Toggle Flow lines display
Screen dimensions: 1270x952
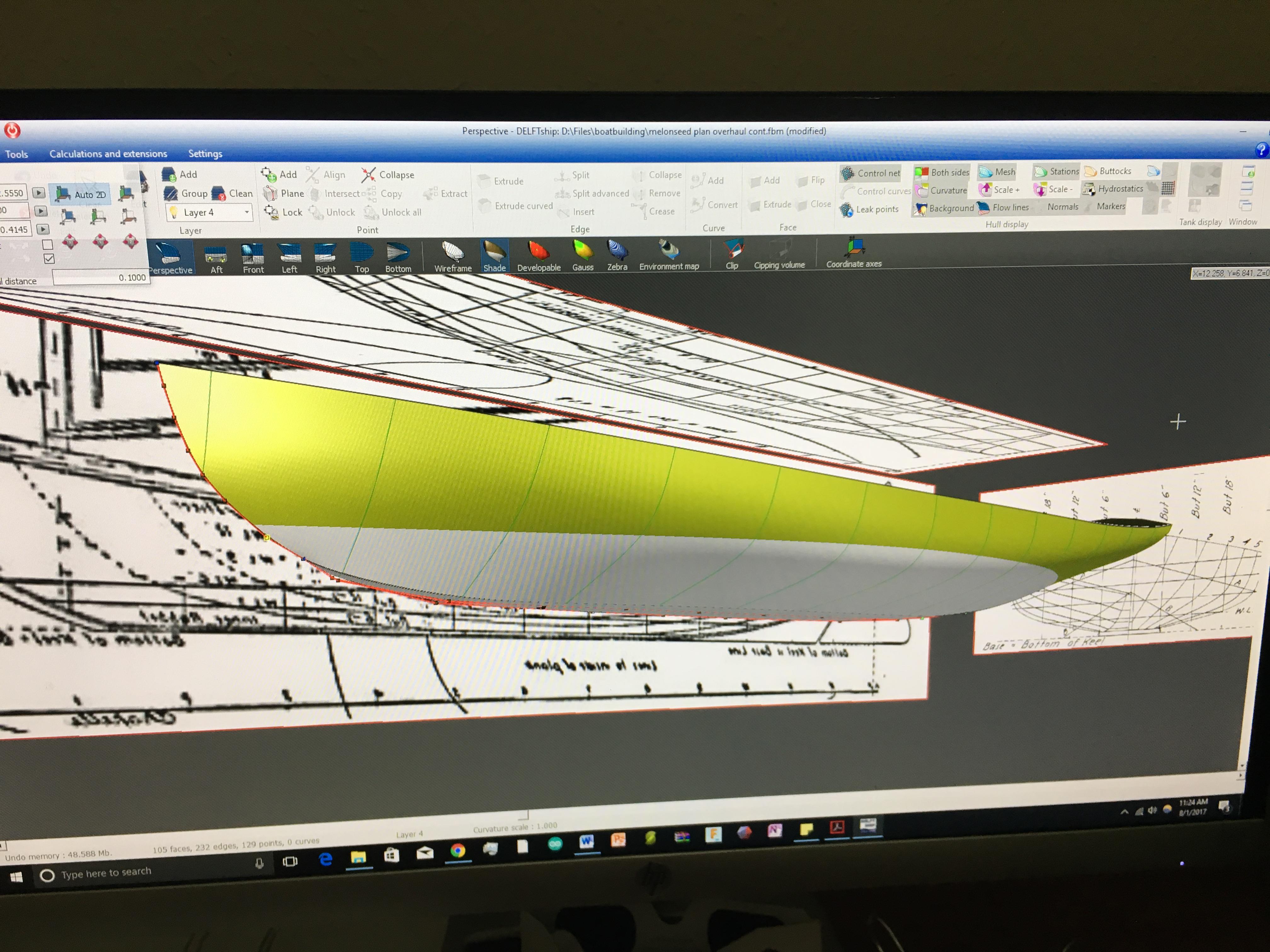[1004, 207]
